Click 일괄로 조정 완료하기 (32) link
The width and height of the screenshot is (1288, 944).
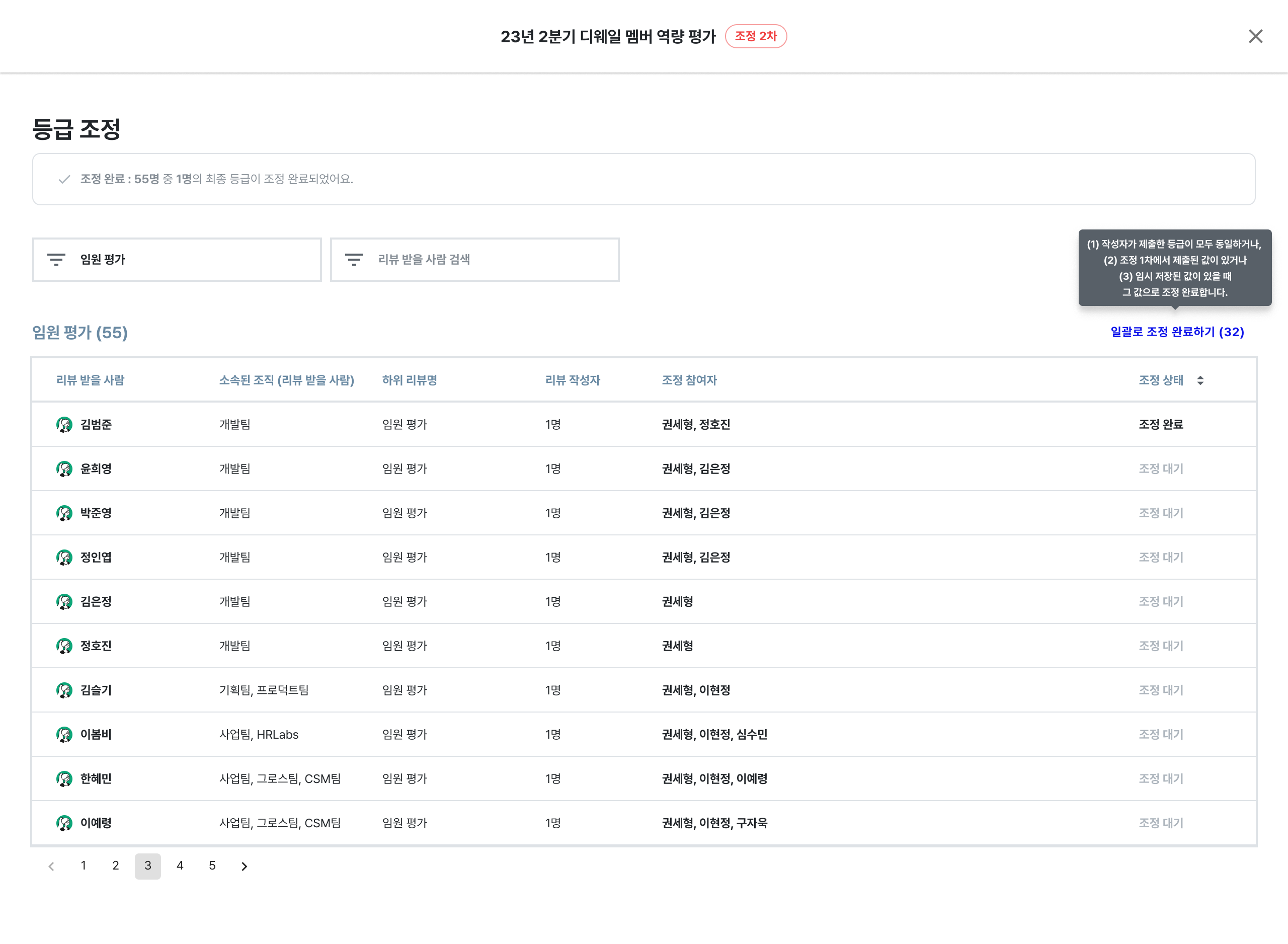coord(1177,332)
